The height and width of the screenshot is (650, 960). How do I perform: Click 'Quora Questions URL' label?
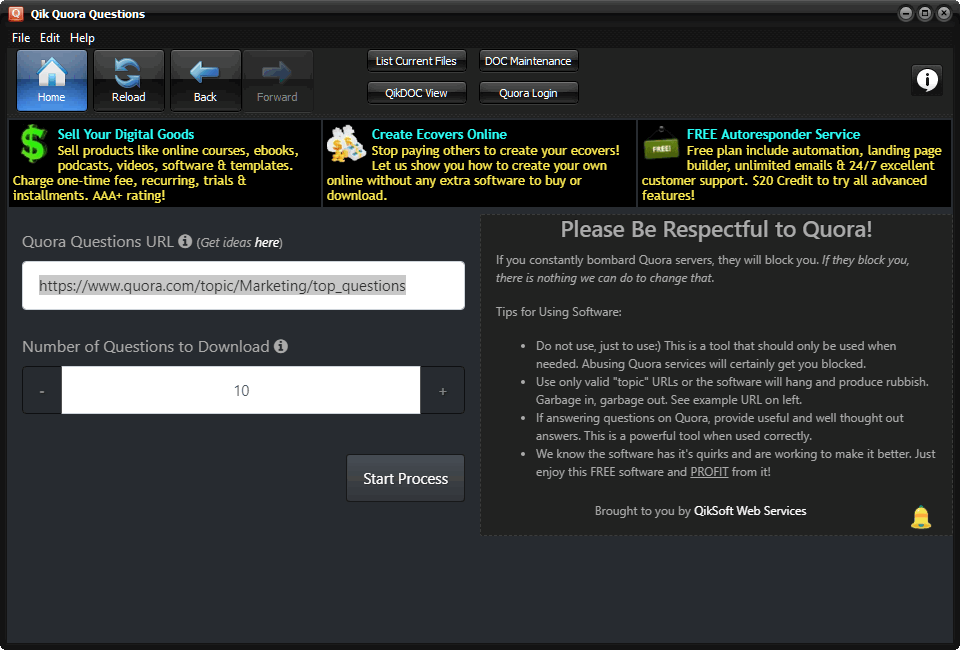click(98, 242)
